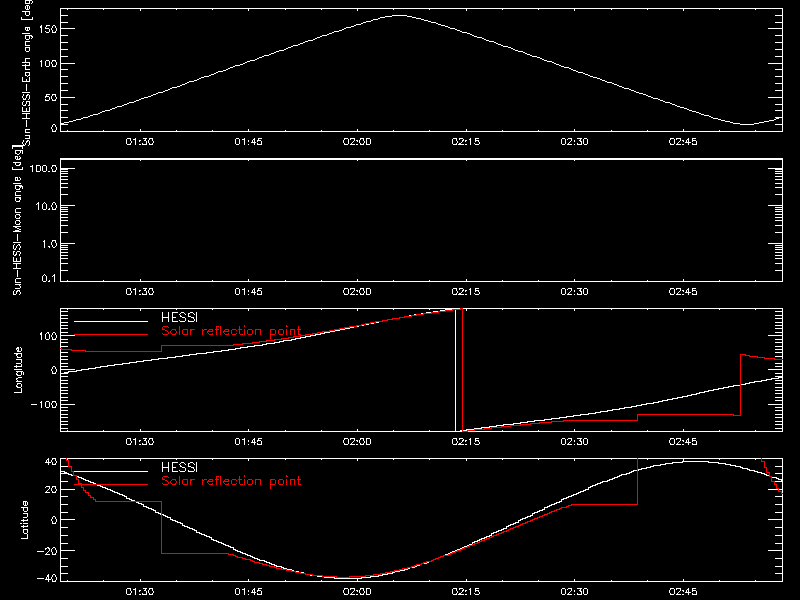Viewport: 800px width, 600px height.
Task: Click 02:00 under the Moon angle plot
Action: (x=357, y=292)
